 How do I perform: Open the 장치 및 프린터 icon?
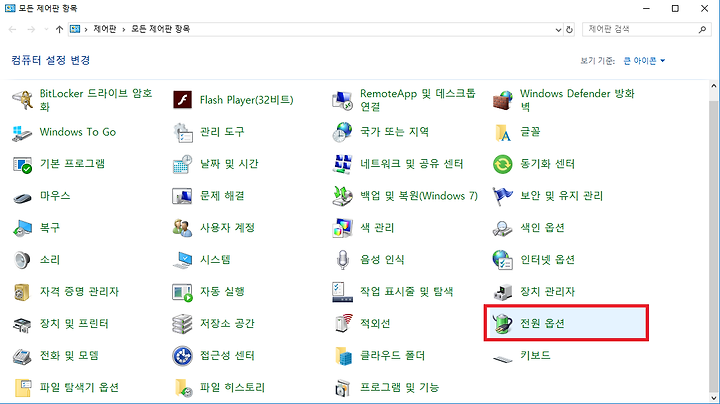coord(22,324)
